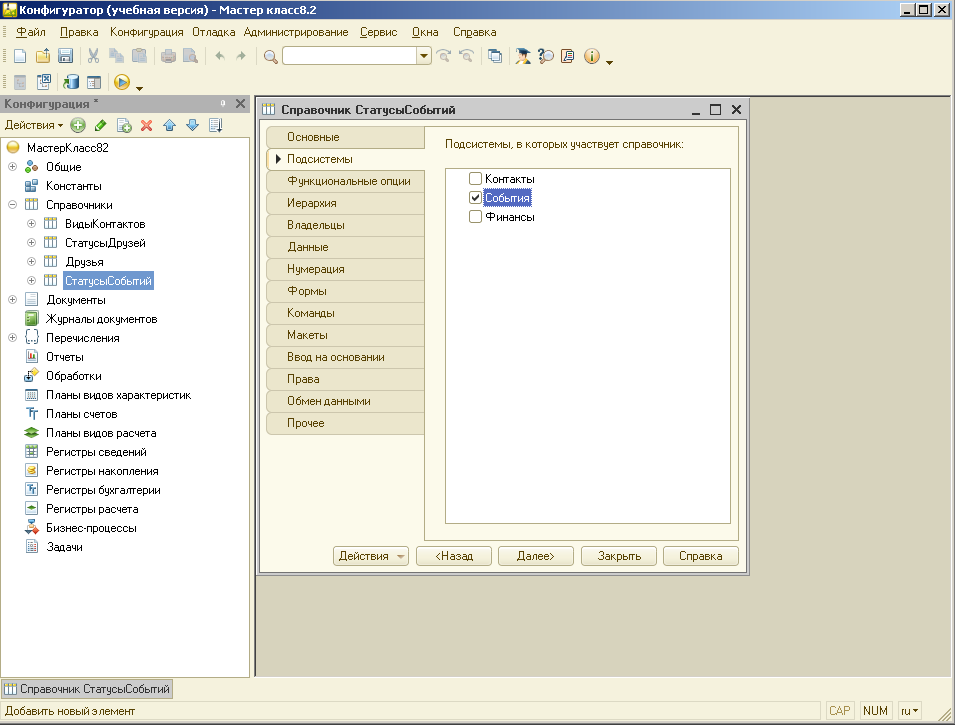Start debugging with the play icon
Viewport: 955px width, 725px height.
point(122,83)
